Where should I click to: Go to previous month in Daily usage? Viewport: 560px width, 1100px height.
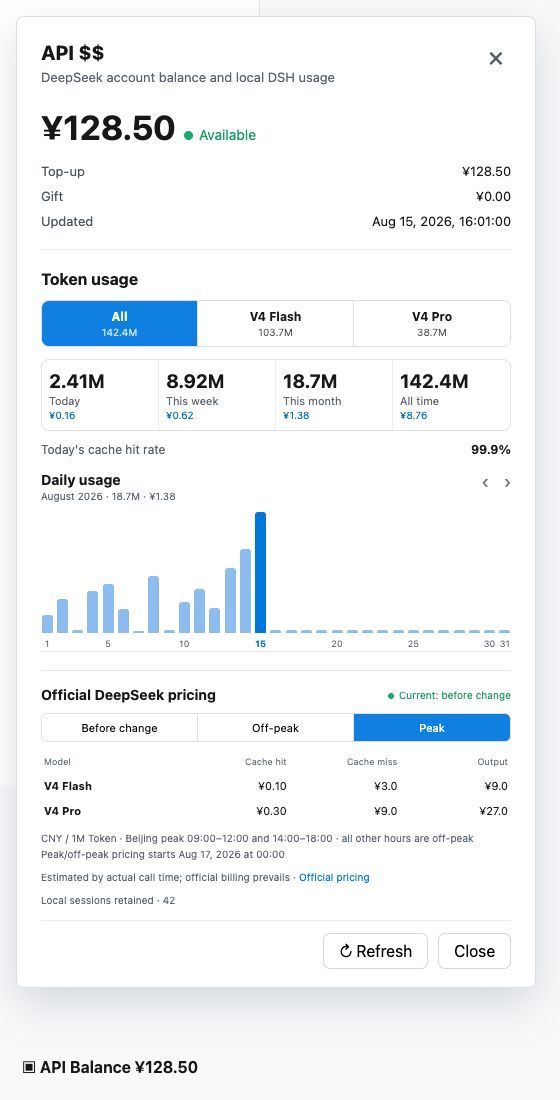(485, 483)
